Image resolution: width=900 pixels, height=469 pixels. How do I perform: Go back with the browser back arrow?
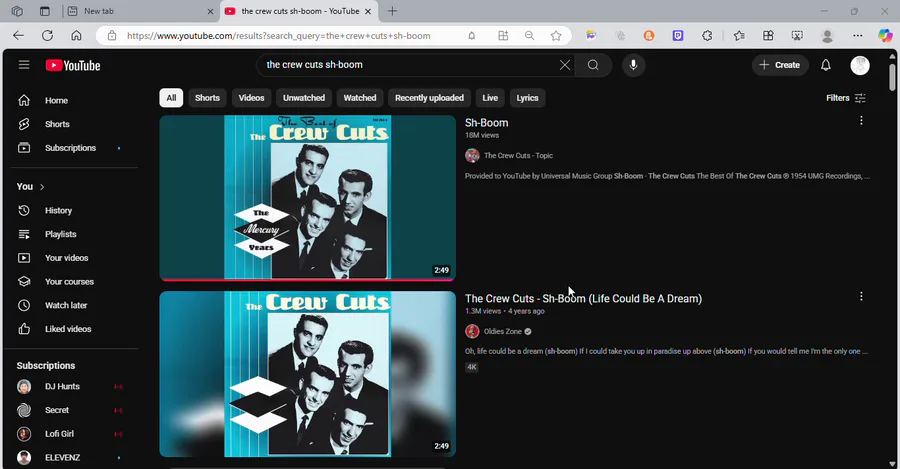click(18, 36)
